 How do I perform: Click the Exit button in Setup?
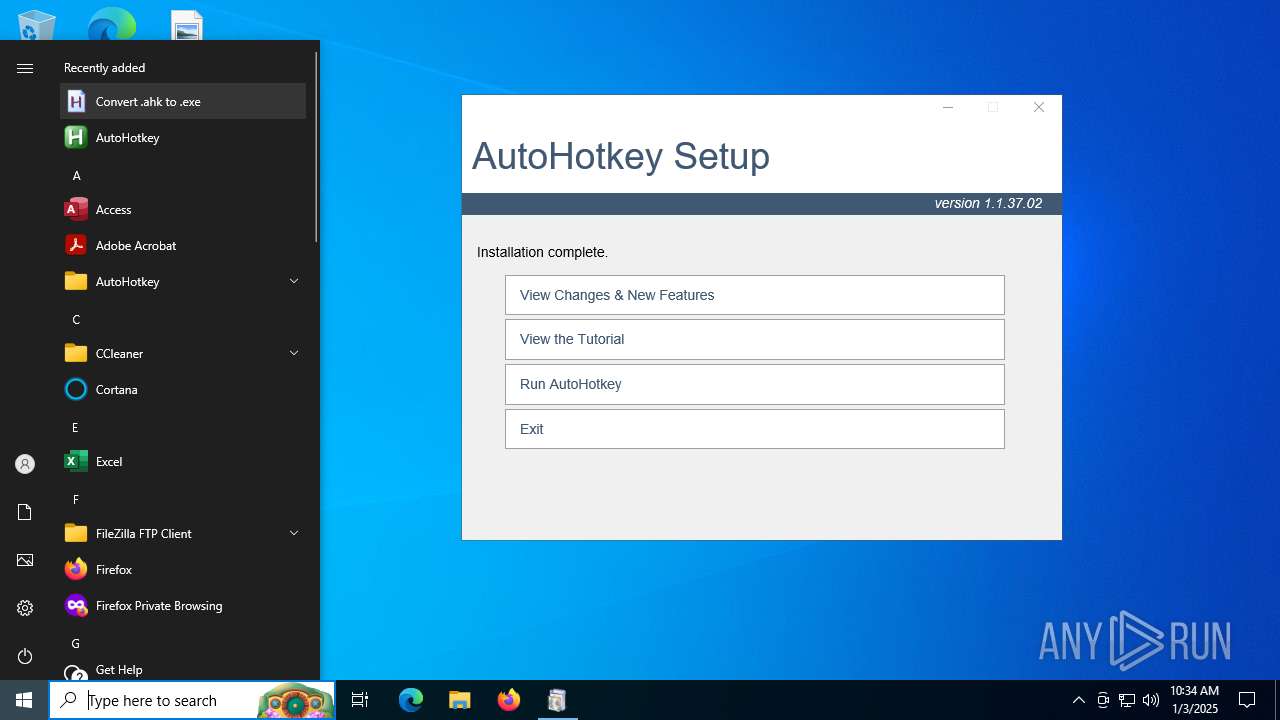pos(755,429)
